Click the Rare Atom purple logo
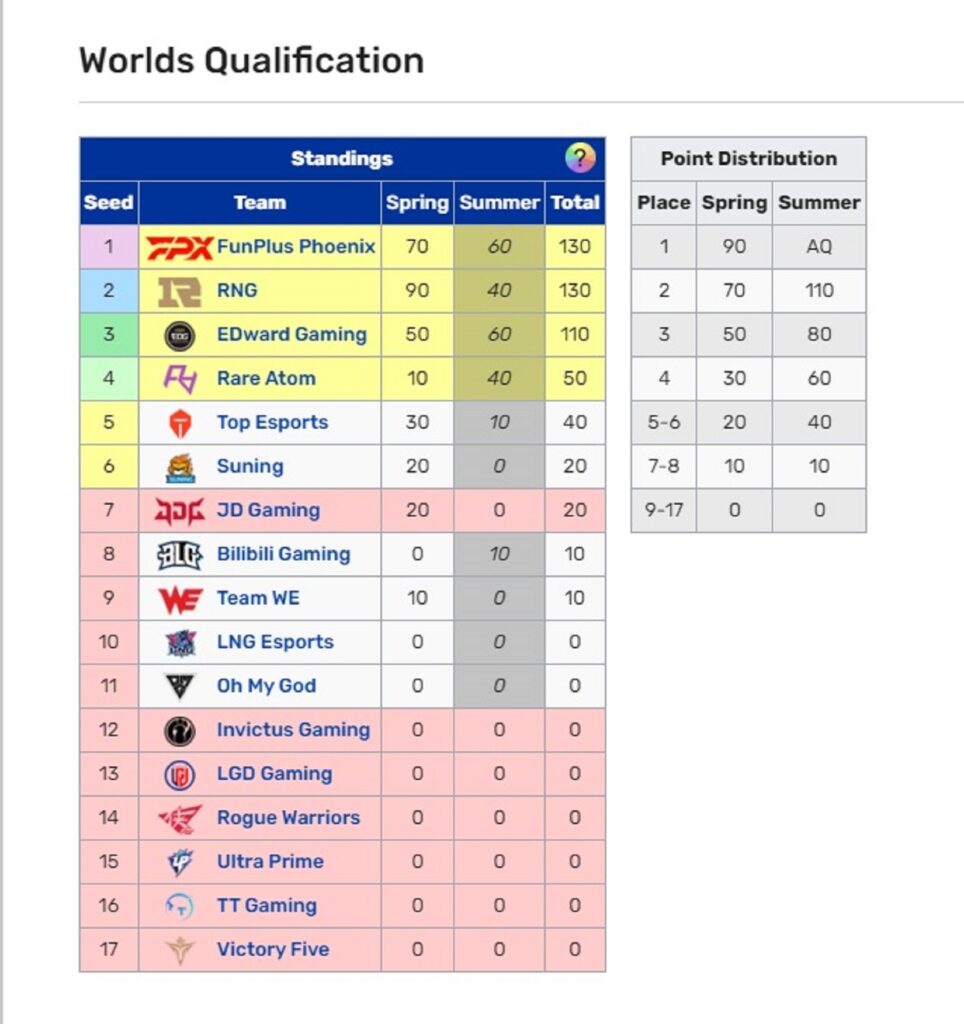Viewport: 964px width, 1024px height. click(x=180, y=379)
